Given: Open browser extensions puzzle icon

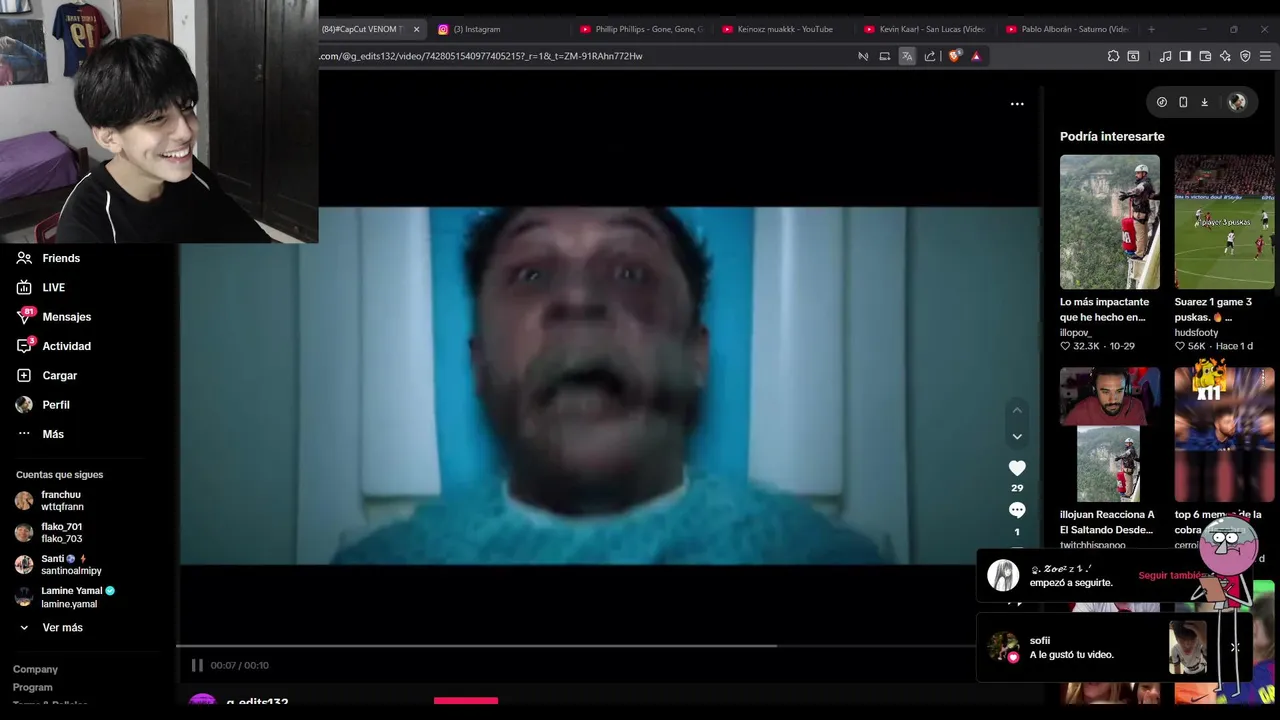Looking at the screenshot, I should [x=1113, y=56].
